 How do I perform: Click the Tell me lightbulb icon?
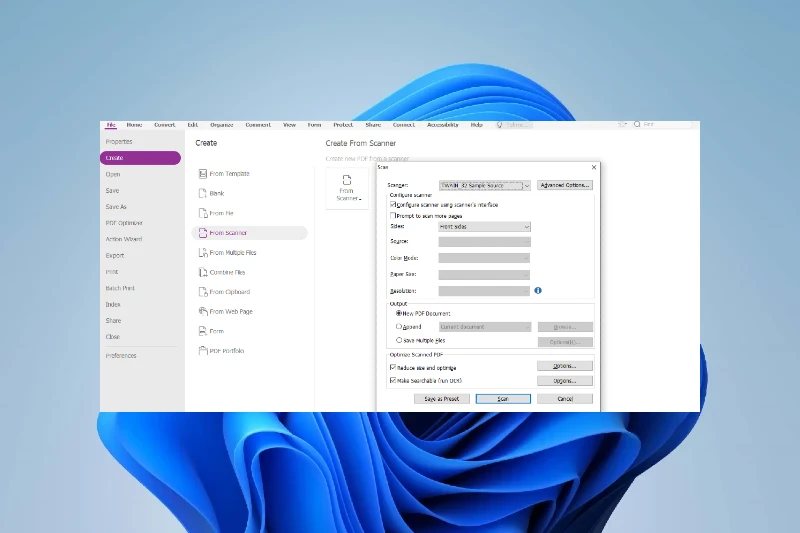(499, 124)
